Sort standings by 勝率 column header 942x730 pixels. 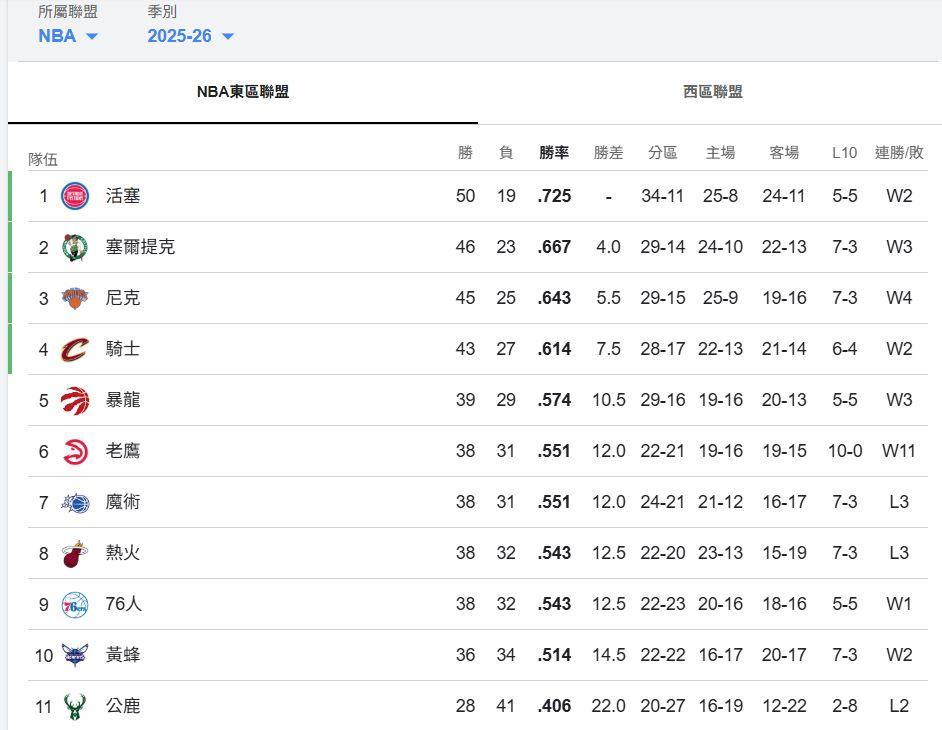pos(554,152)
